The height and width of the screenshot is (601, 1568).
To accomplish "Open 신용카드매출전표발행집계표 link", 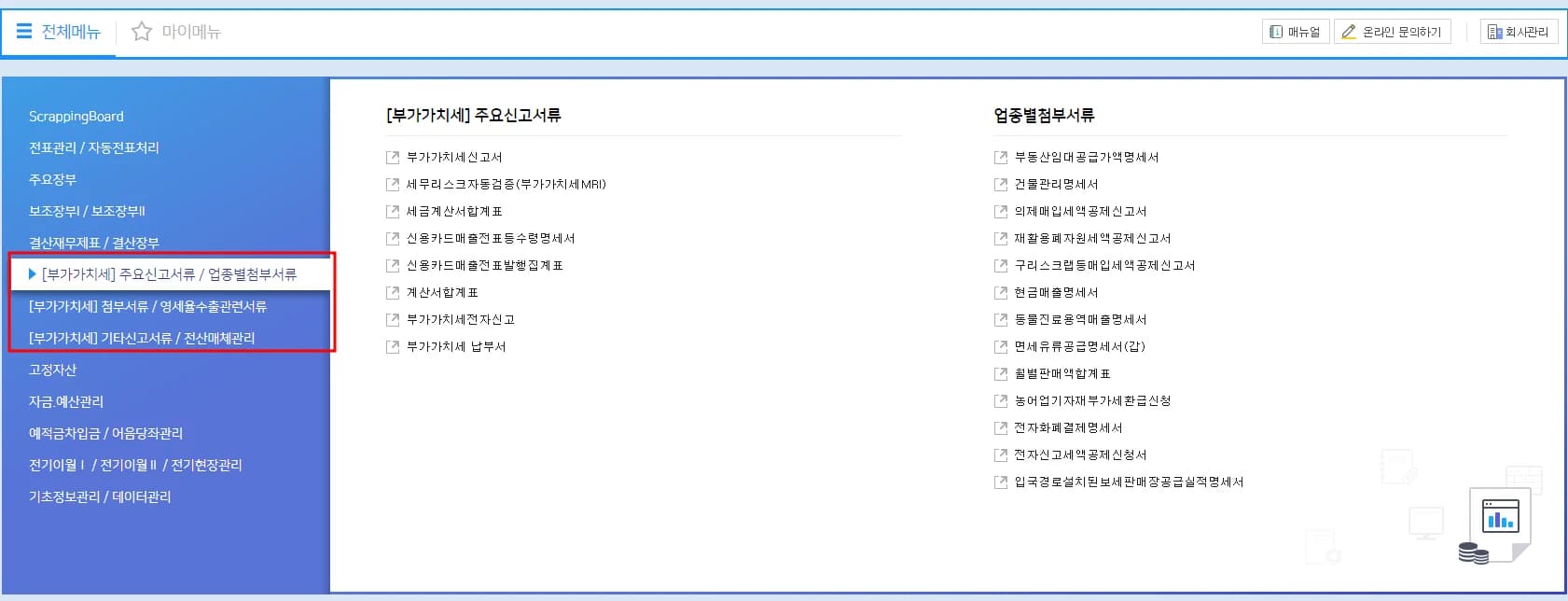I will tap(485, 266).
